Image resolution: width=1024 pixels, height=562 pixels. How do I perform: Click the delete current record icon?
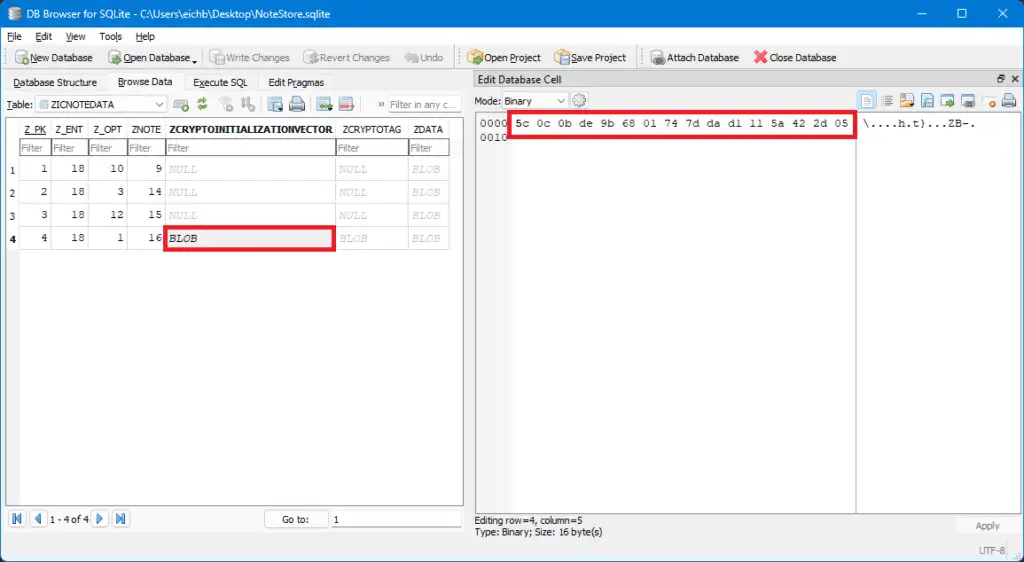pos(346,104)
